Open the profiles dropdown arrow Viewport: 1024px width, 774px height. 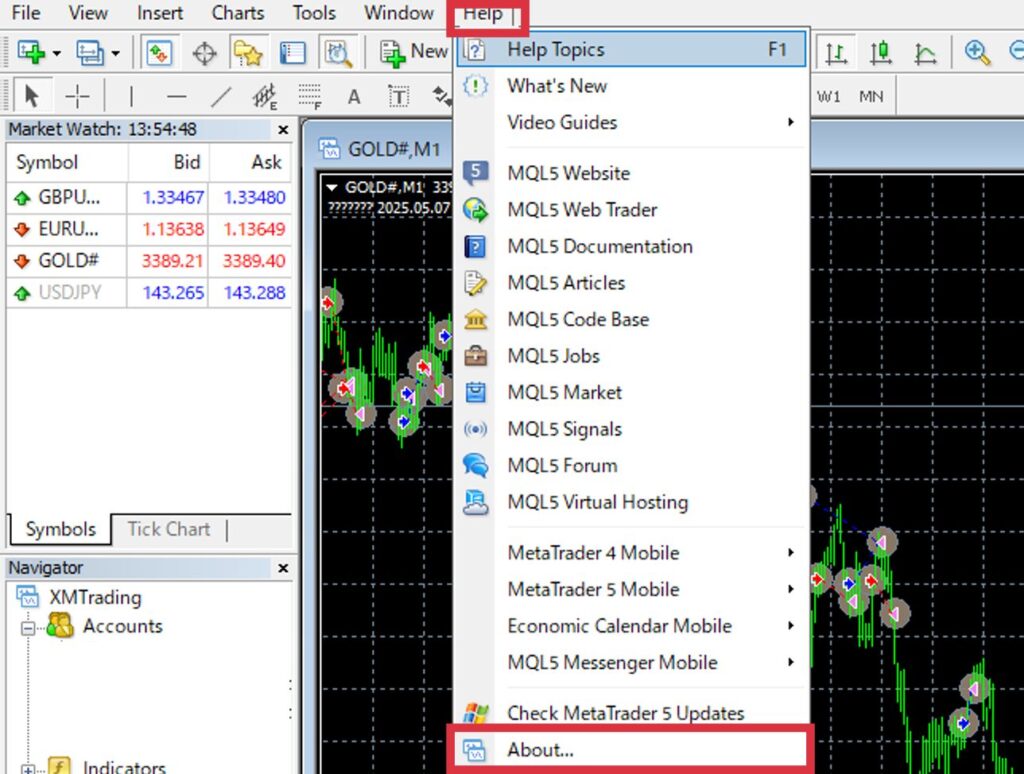click(x=115, y=53)
